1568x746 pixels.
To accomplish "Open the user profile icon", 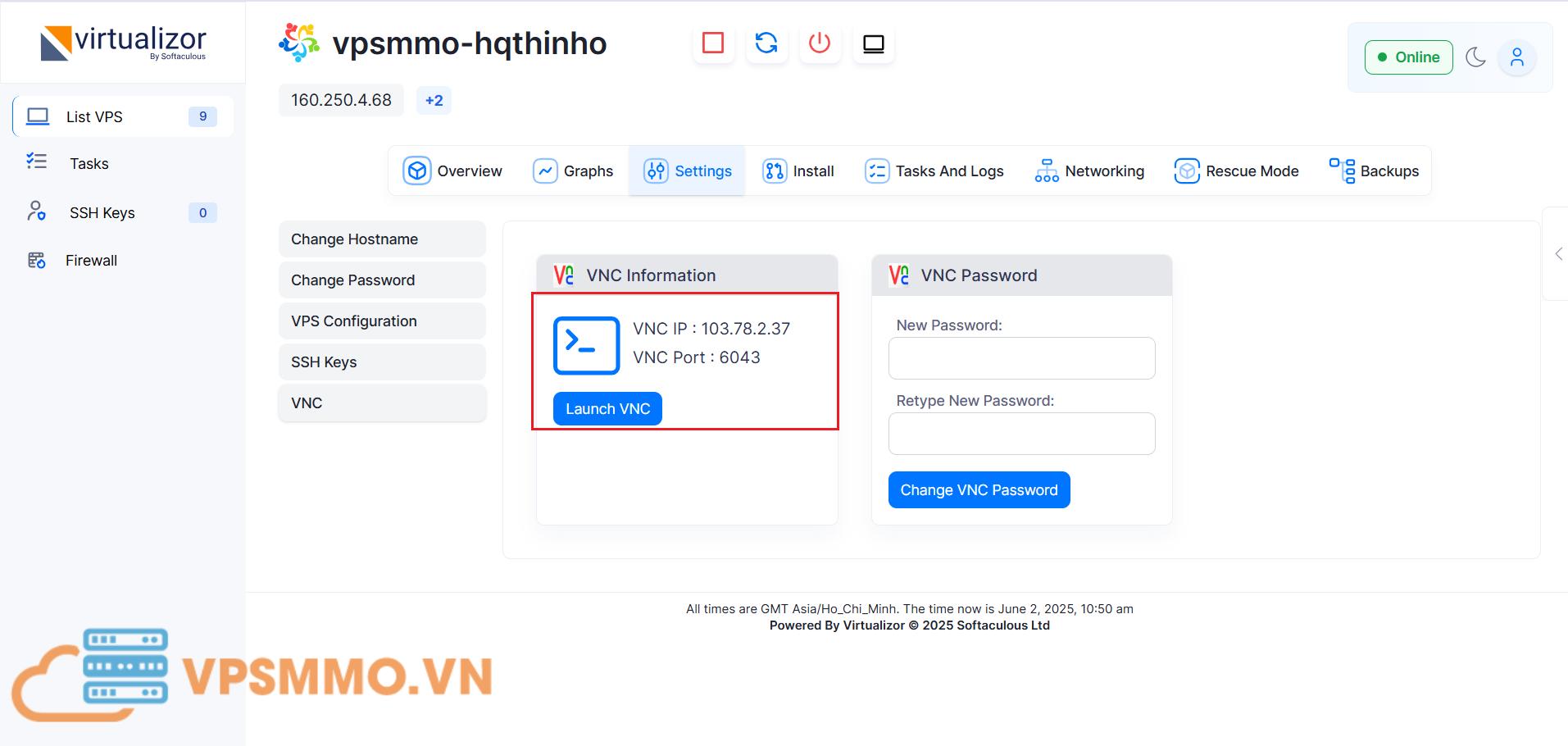I will point(1516,57).
